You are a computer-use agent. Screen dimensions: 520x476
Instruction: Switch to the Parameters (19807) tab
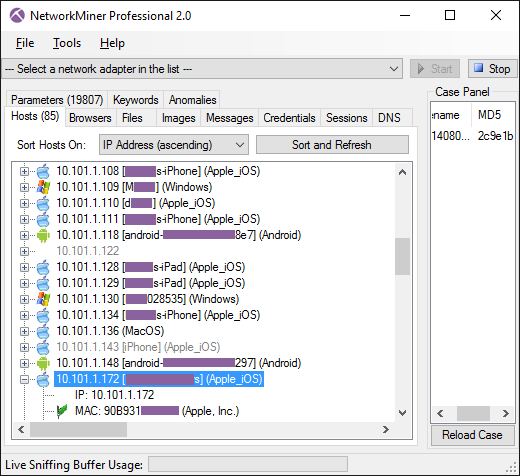(x=57, y=100)
